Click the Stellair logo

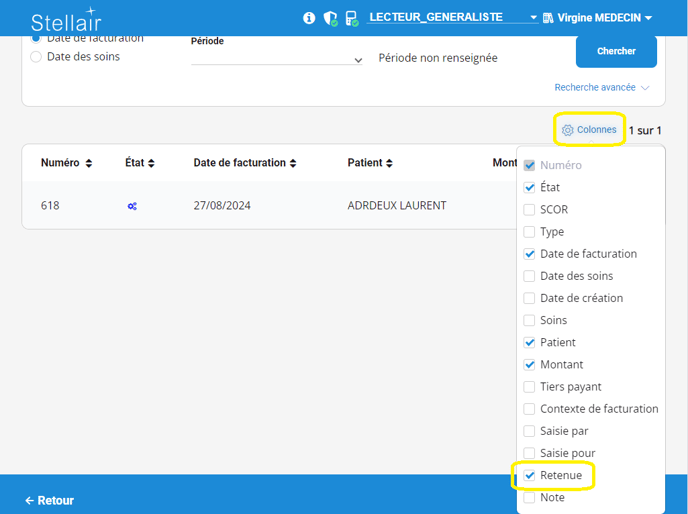(x=65, y=20)
